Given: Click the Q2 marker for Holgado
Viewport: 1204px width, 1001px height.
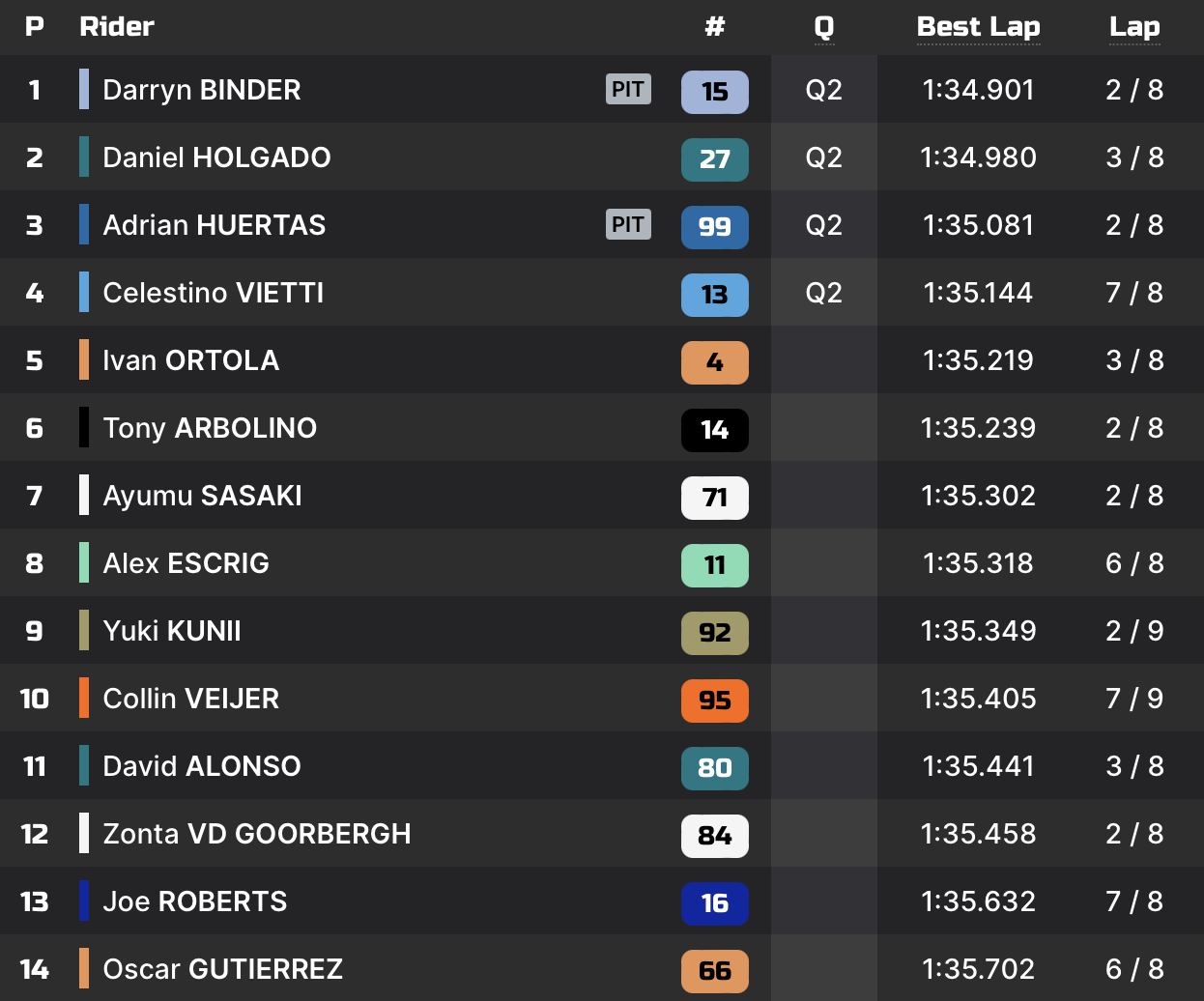Looking at the screenshot, I should [823, 157].
